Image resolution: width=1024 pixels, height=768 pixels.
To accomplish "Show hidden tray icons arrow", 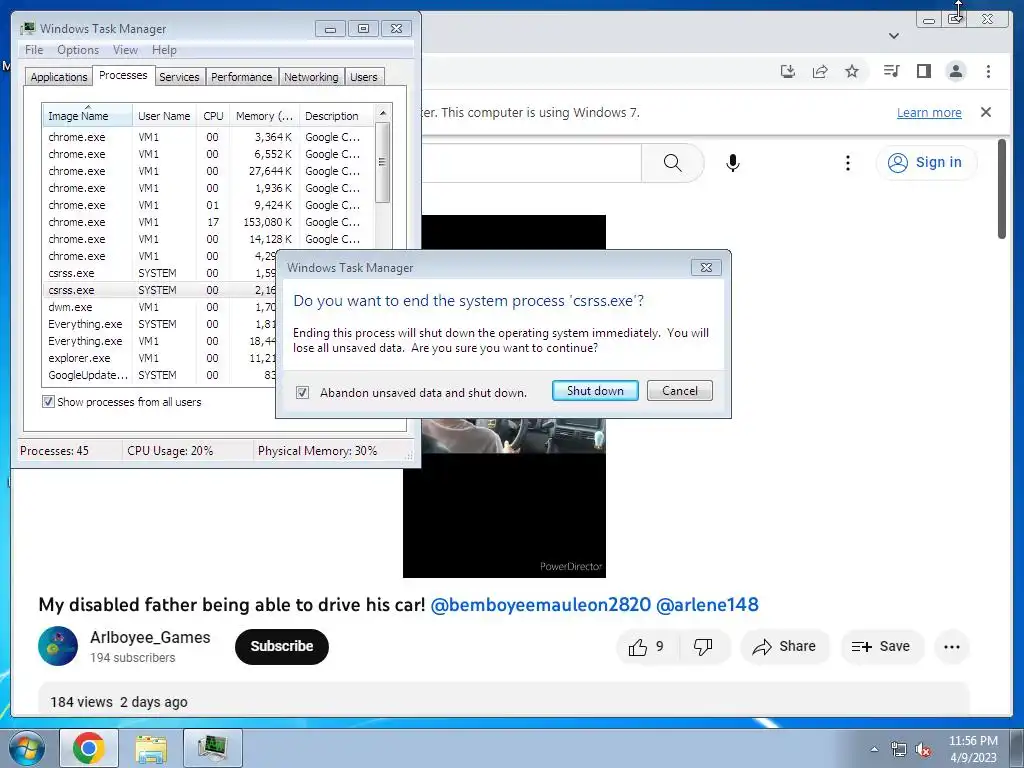I will (x=874, y=749).
